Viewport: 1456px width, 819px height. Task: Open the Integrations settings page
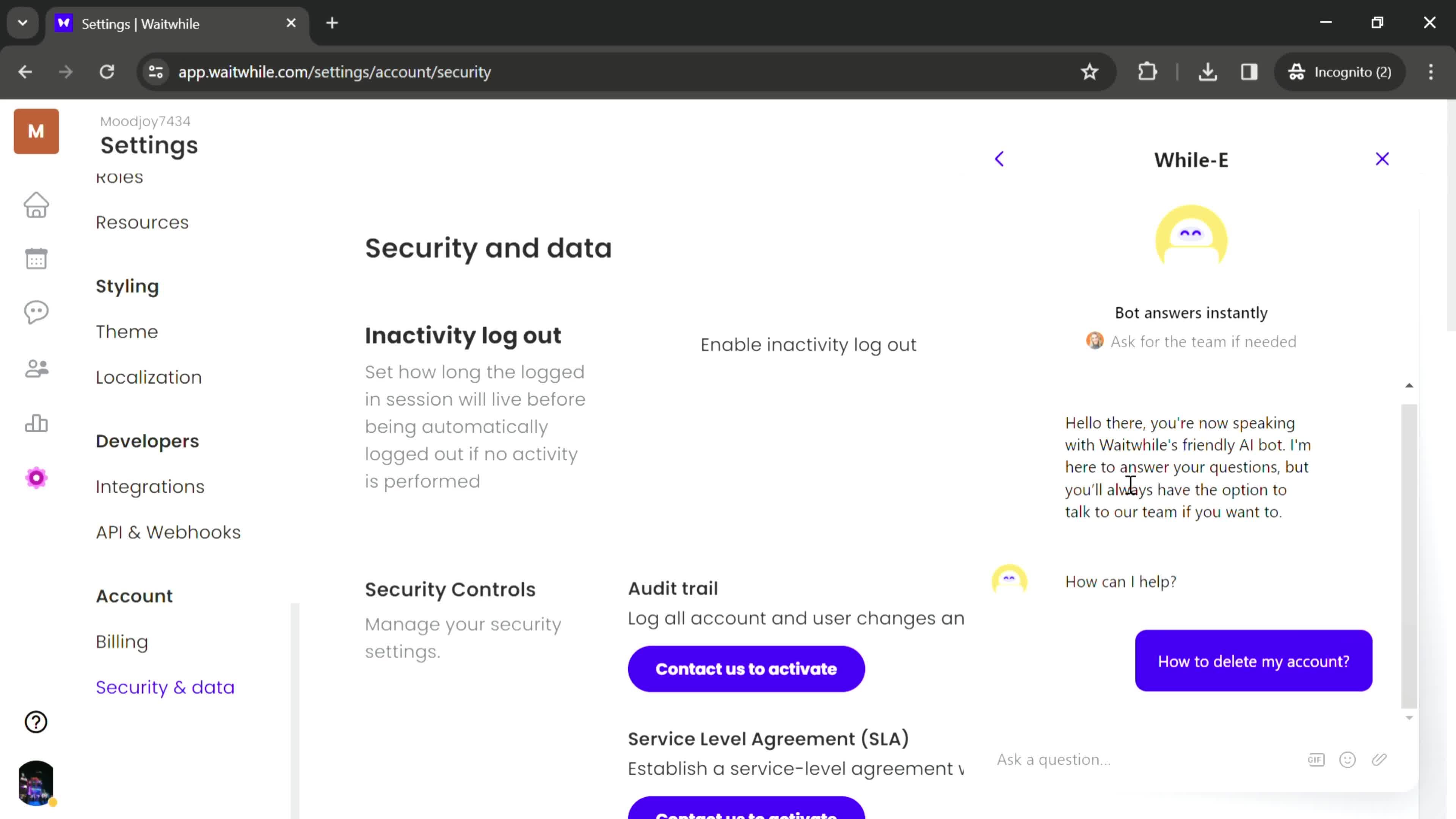pyautogui.click(x=150, y=486)
